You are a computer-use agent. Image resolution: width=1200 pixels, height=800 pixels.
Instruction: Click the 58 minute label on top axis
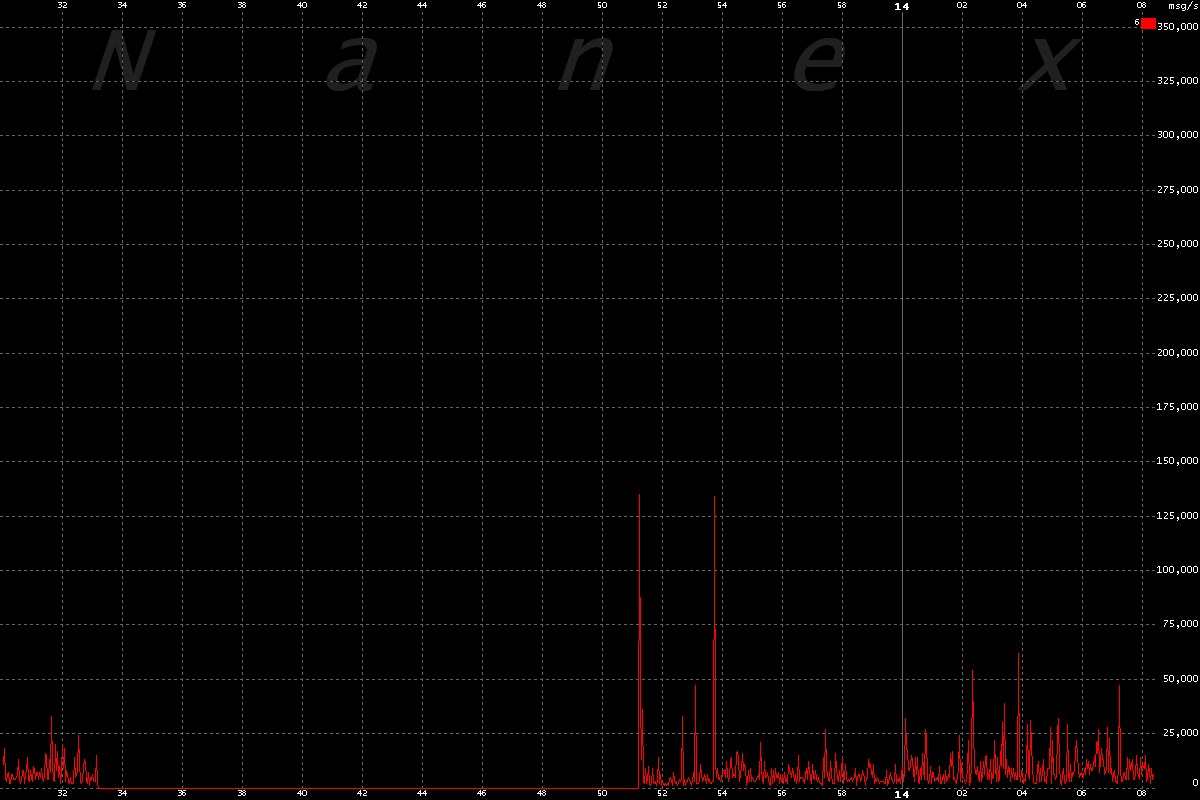(x=842, y=5)
